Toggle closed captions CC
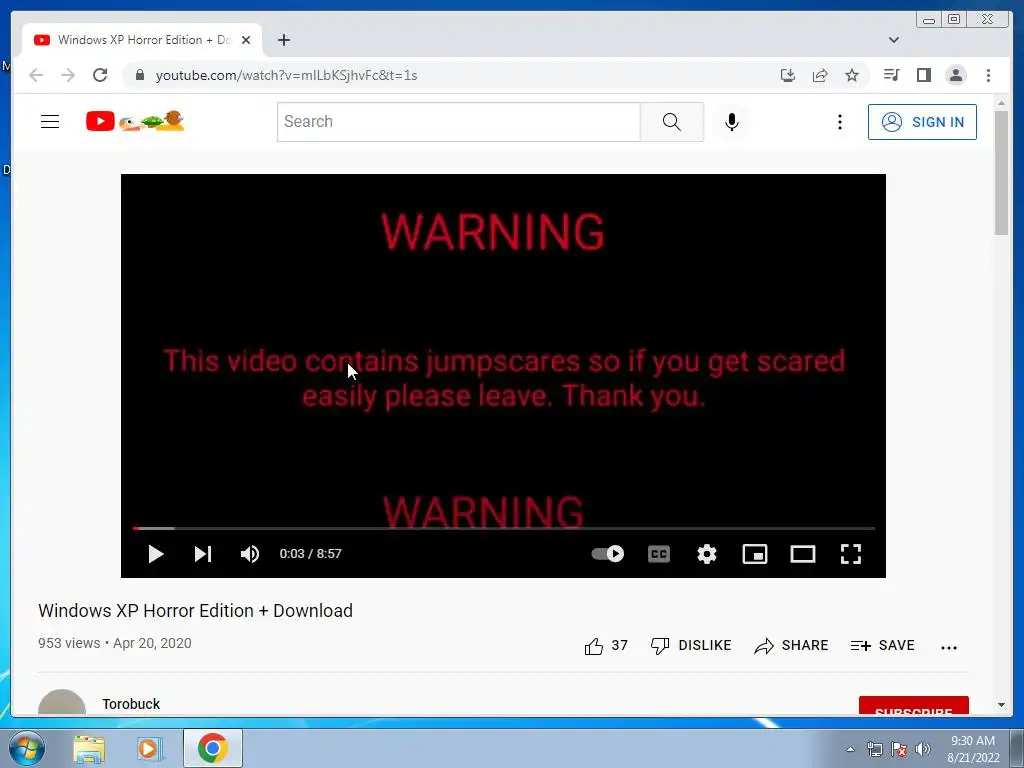 click(659, 554)
